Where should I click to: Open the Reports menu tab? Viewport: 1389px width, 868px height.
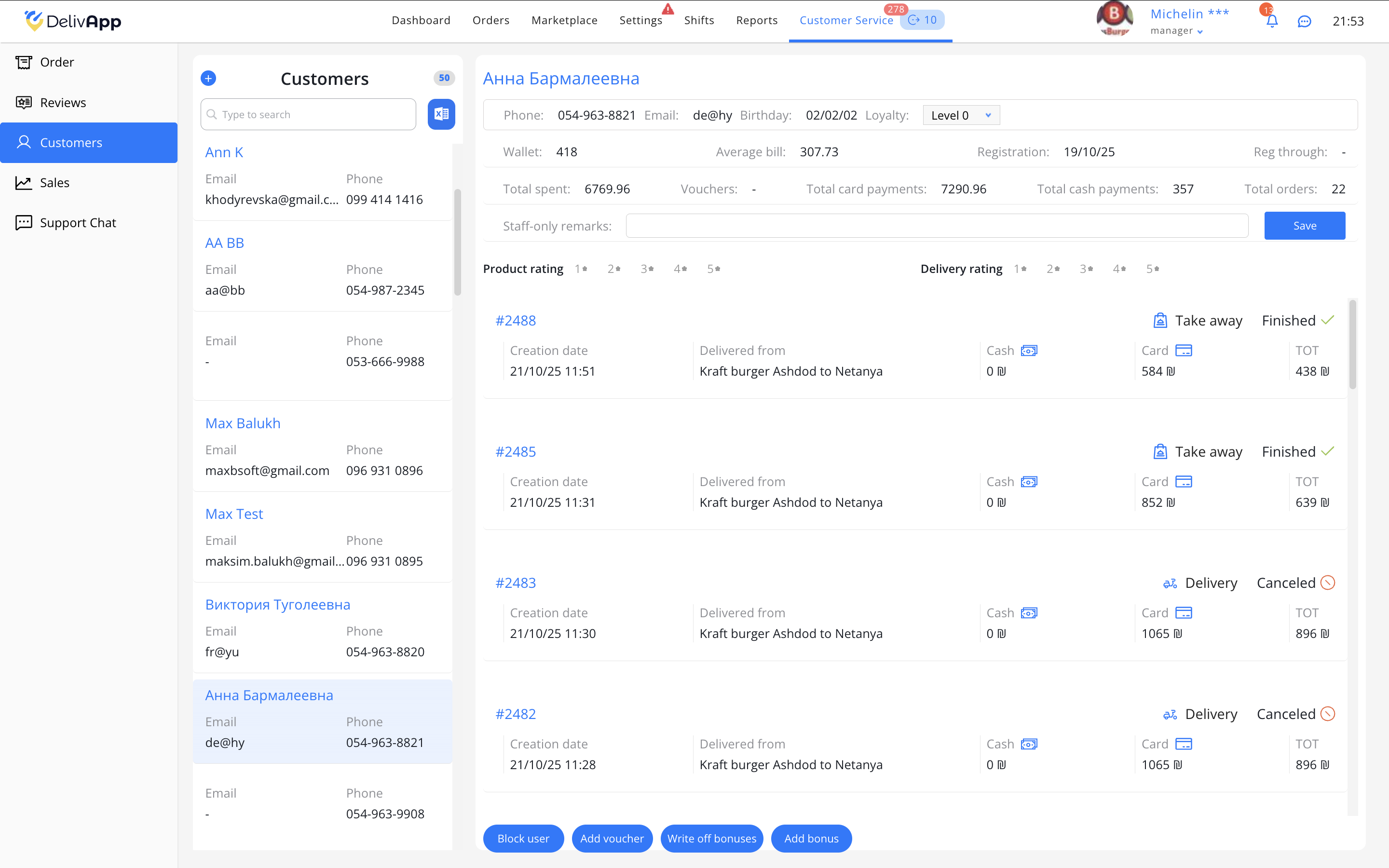[757, 20]
